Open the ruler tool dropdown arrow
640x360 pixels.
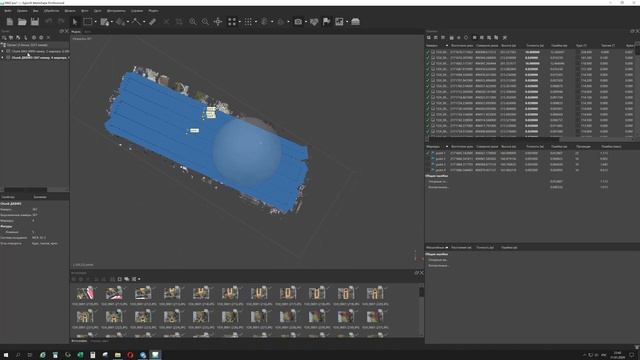(144, 22)
